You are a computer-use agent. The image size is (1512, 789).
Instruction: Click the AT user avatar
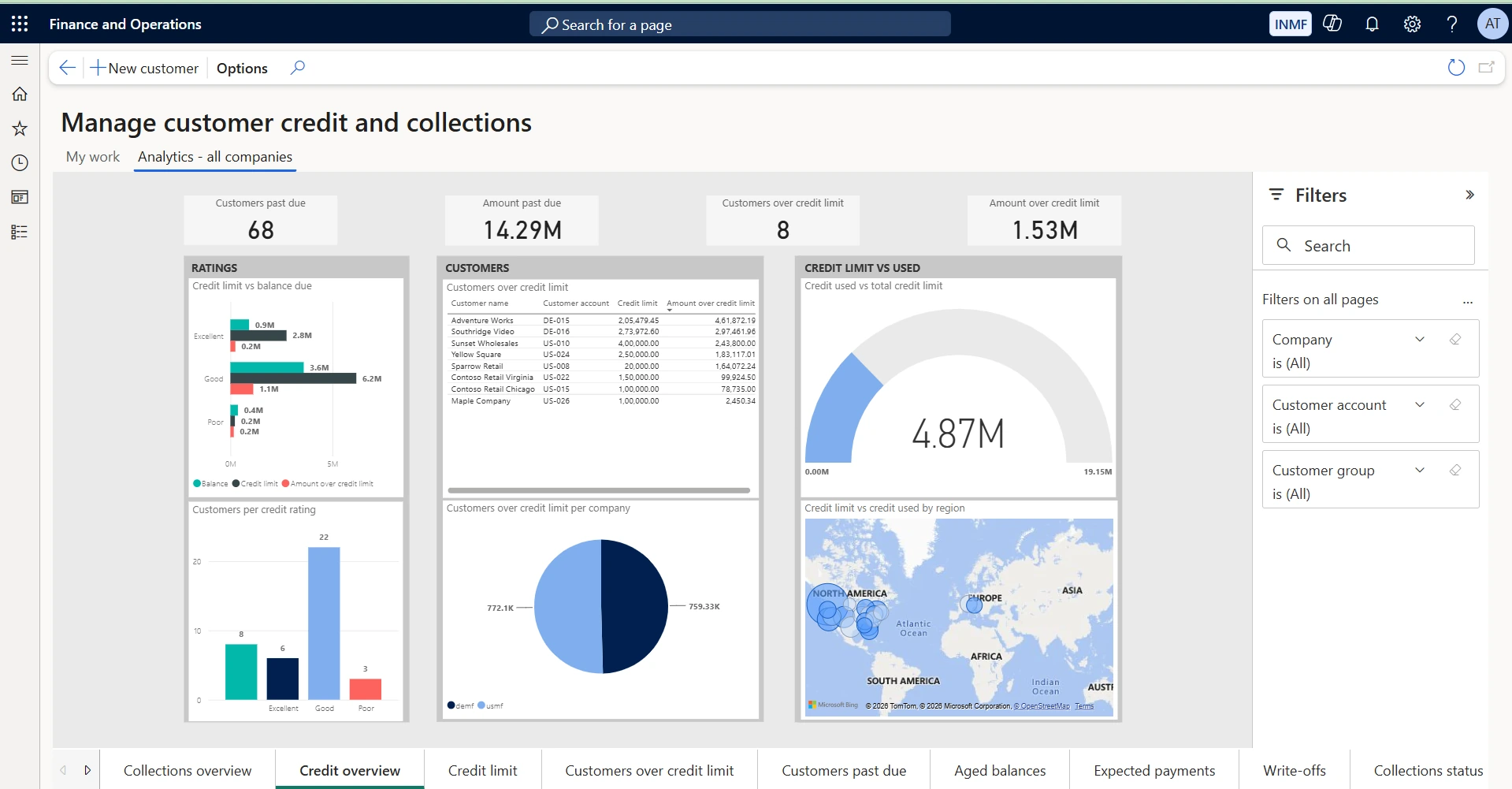[1492, 24]
